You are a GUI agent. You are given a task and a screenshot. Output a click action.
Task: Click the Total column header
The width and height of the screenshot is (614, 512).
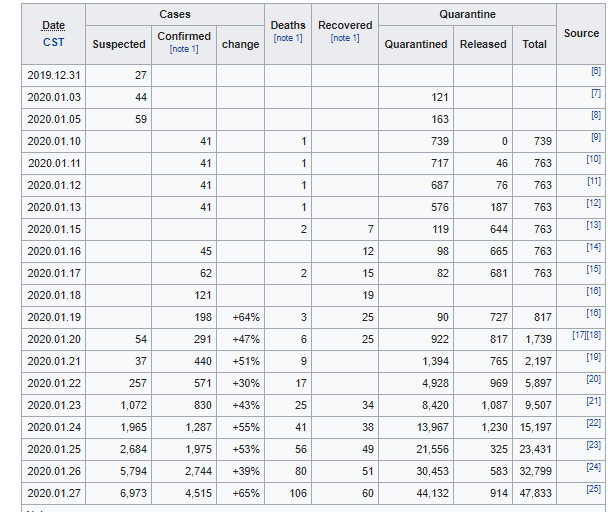click(535, 45)
